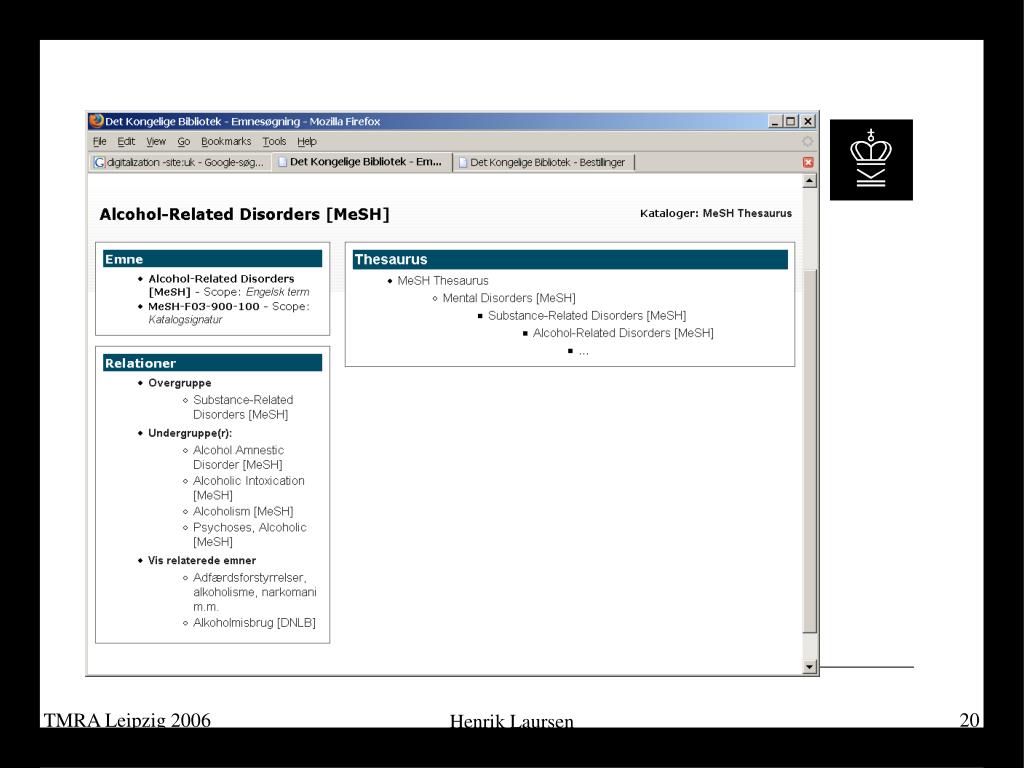Open Alcohol Amnestic Disorder [MeSH]

click(x=238, y=457)
